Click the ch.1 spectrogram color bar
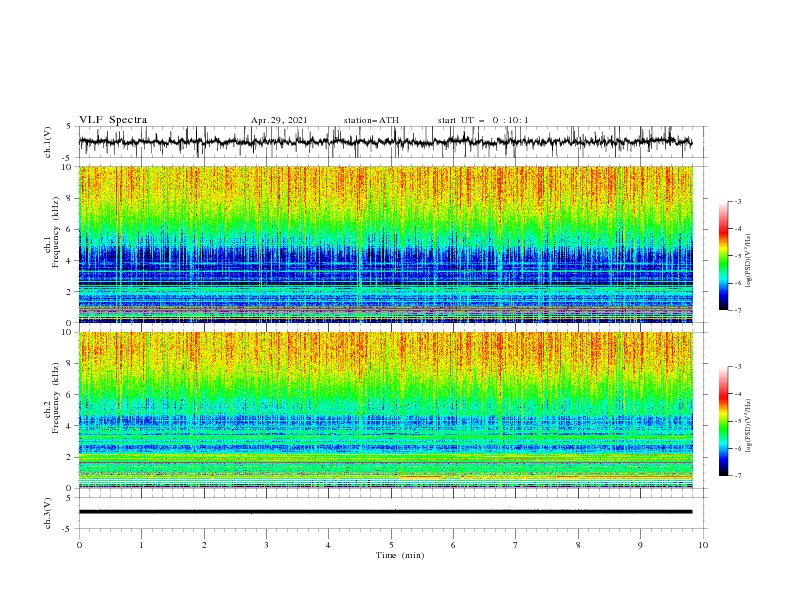This screenshot has height=612, width=792. click(723, 256)
